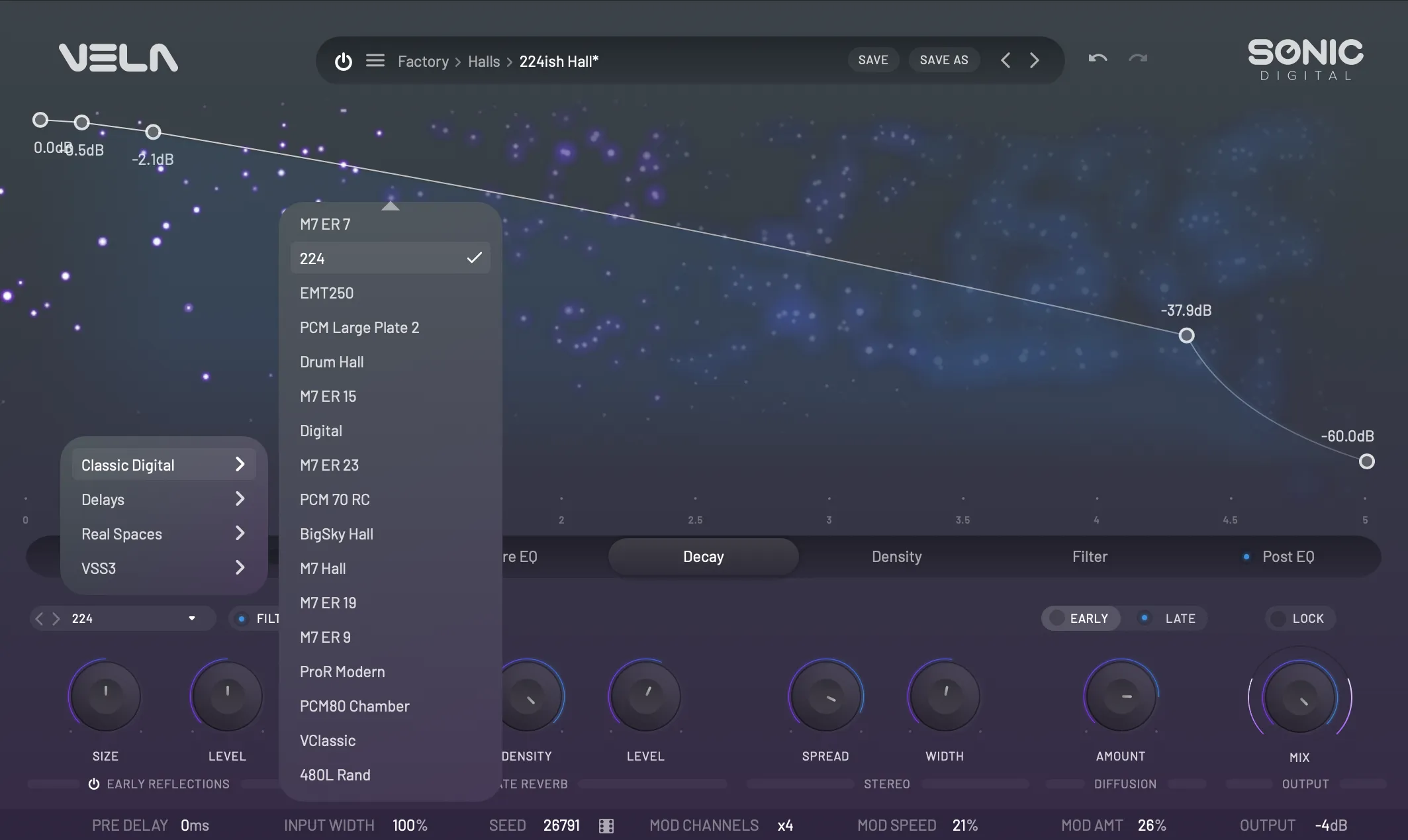Choose PCM80 Chamber model
This screenshot has width=1408, height=840.
pyautogui.click(x=391, y=706)
